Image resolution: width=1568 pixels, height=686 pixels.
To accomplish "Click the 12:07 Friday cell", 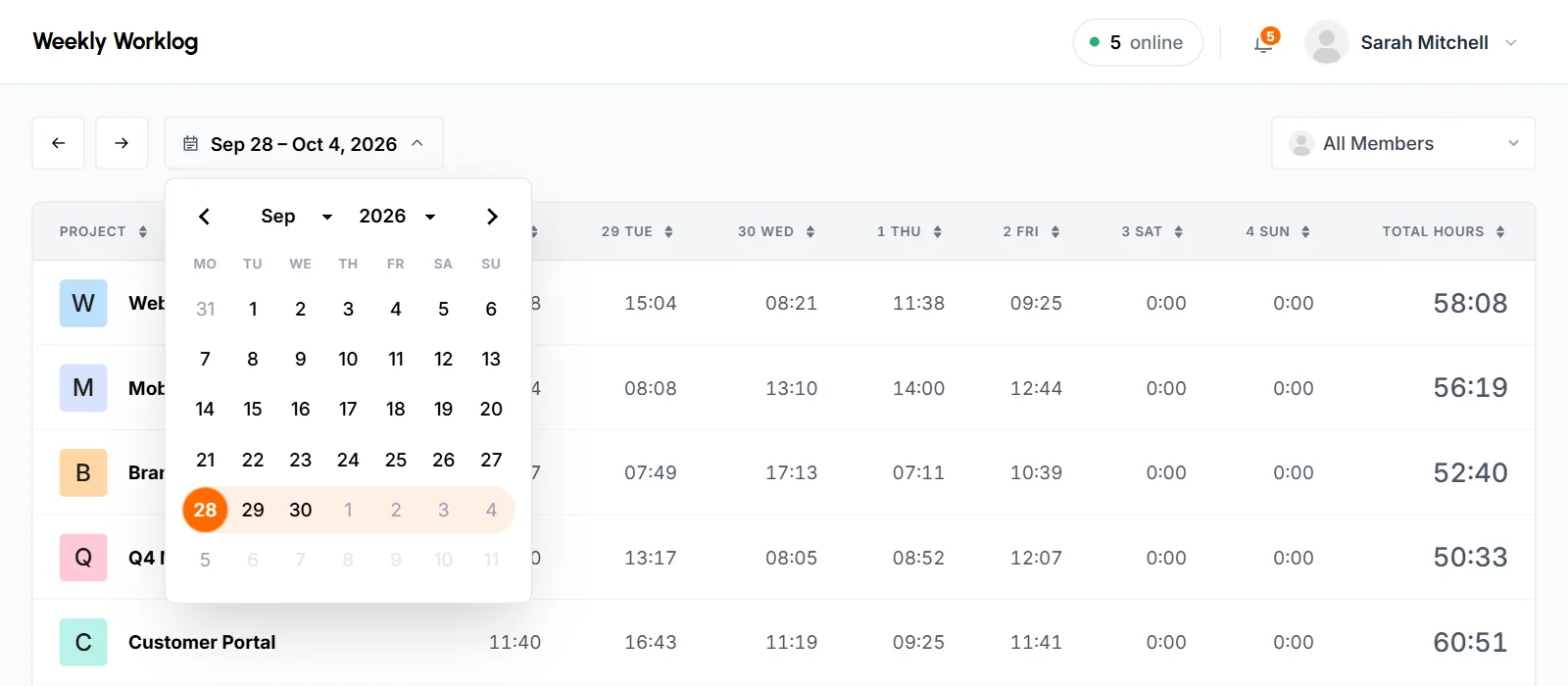I will 1036,558.
